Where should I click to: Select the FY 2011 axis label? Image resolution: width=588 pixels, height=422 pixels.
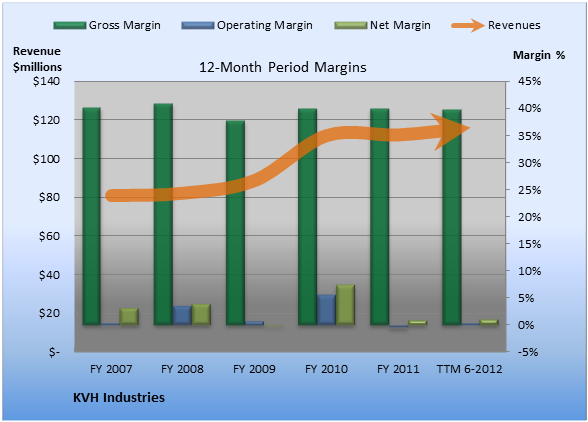click(398, 369)
